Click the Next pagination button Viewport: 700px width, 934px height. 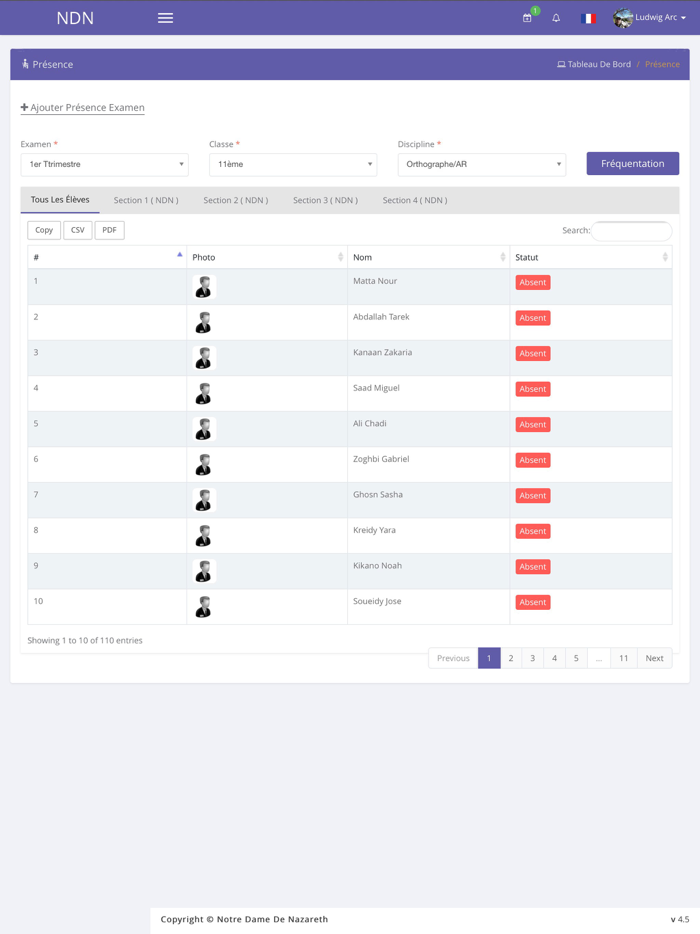655,658
